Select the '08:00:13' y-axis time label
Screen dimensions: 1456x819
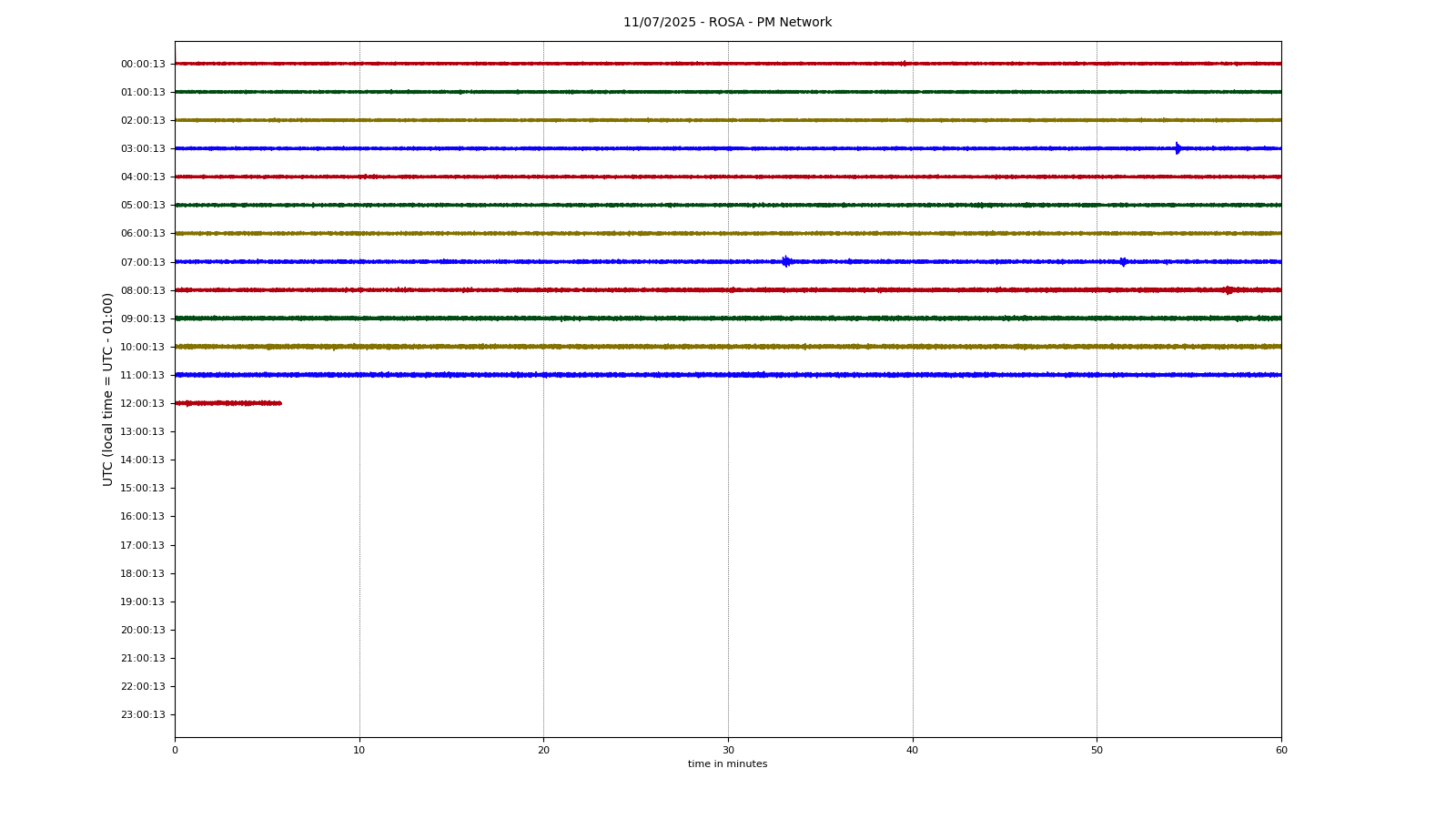click(x=143, y=290)
